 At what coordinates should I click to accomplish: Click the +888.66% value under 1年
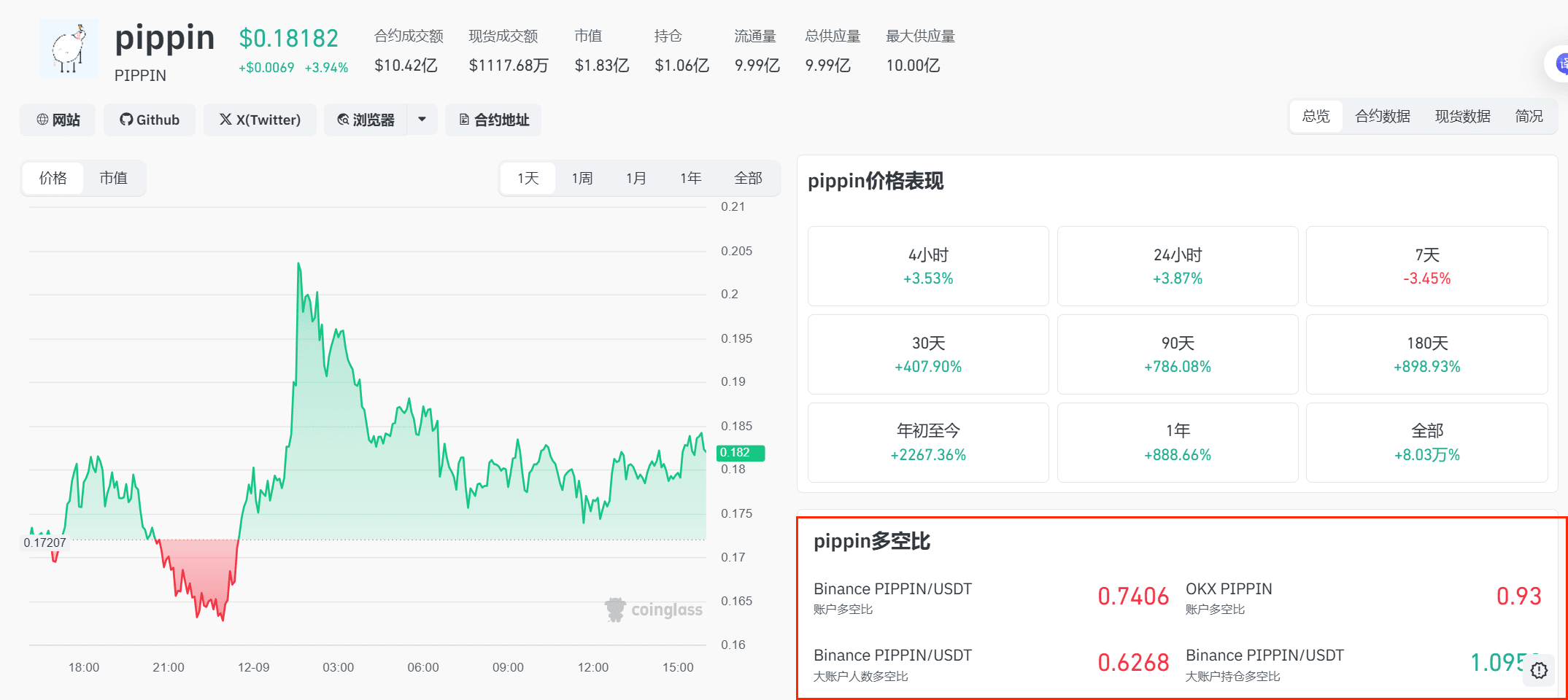pyautogui.click(x=1178, y=455)
